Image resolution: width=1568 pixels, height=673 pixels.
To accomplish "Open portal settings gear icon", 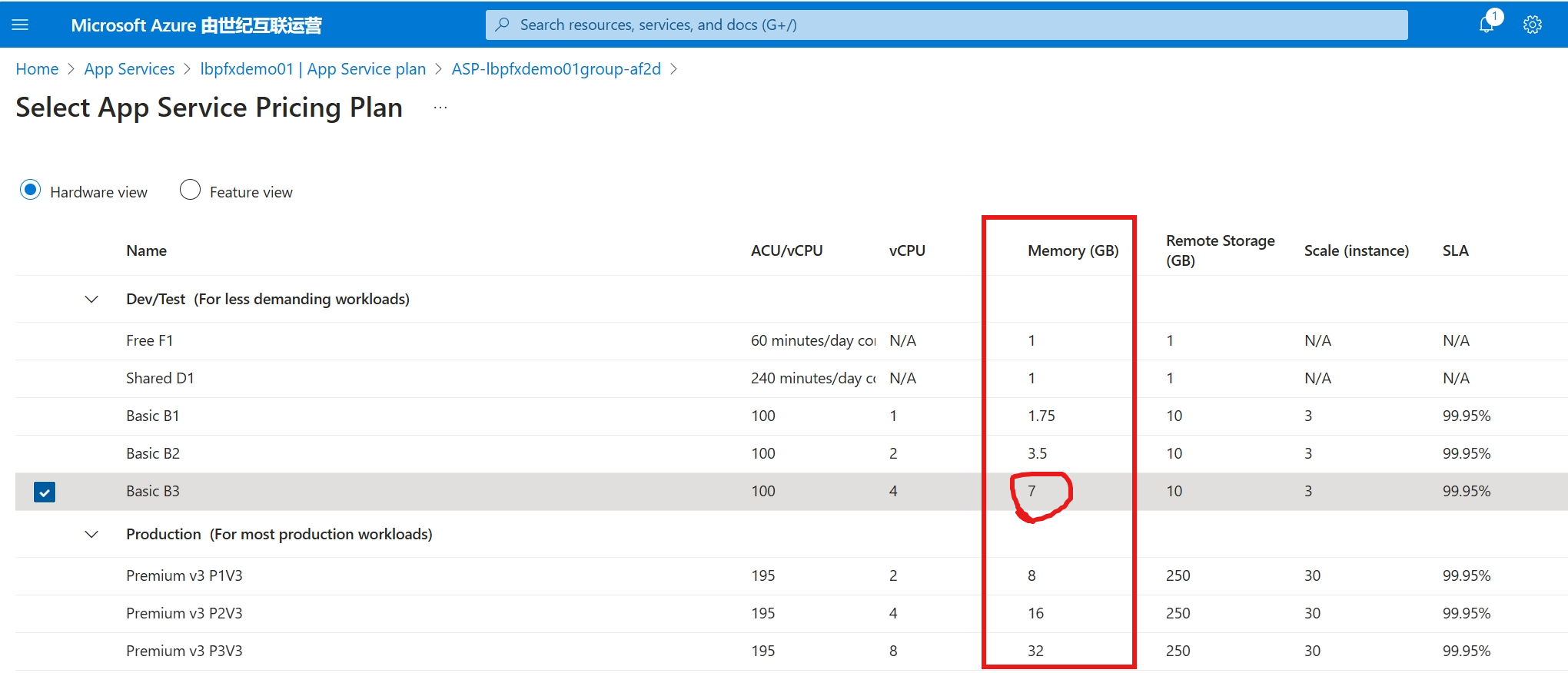I will (1532, 25).
